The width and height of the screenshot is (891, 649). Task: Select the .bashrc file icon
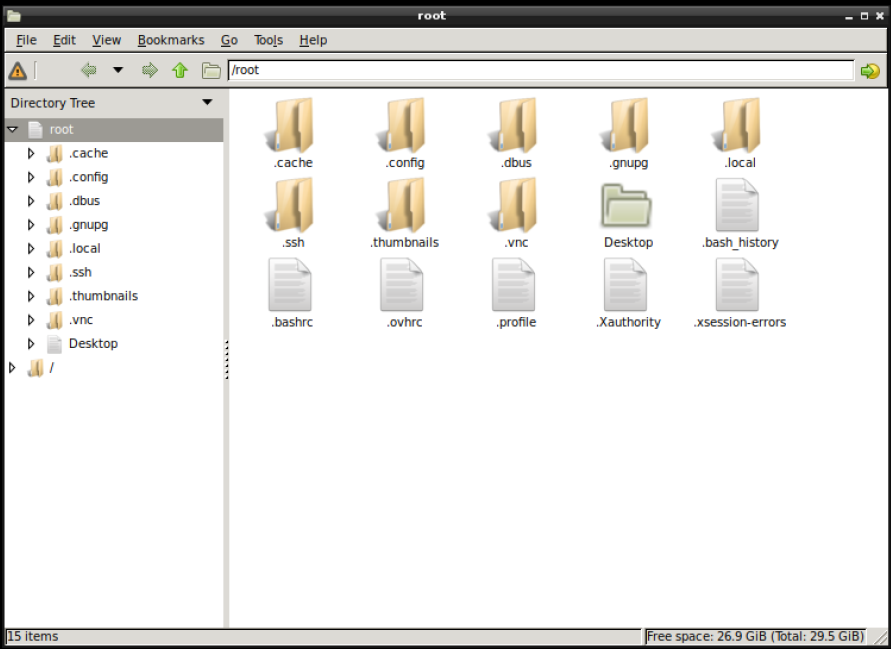tap(290, 285)
